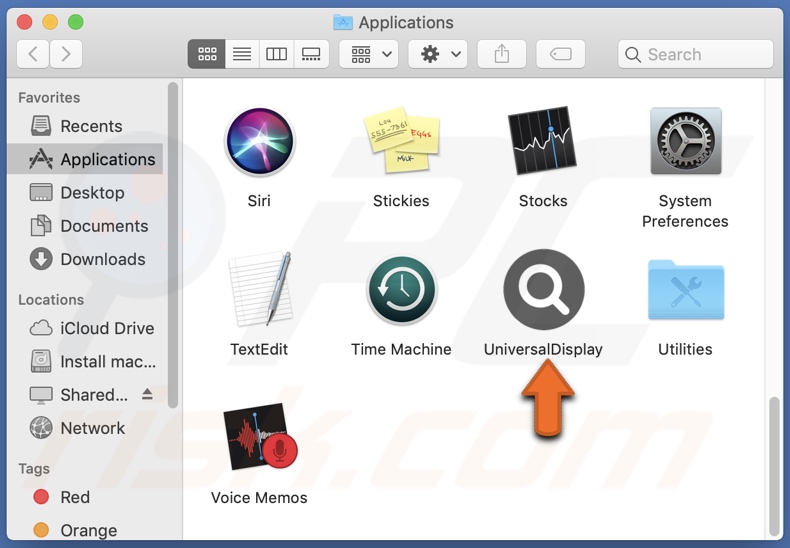Click the Documents sidebar icon
The image size is (790, 548).
point(41,226)
